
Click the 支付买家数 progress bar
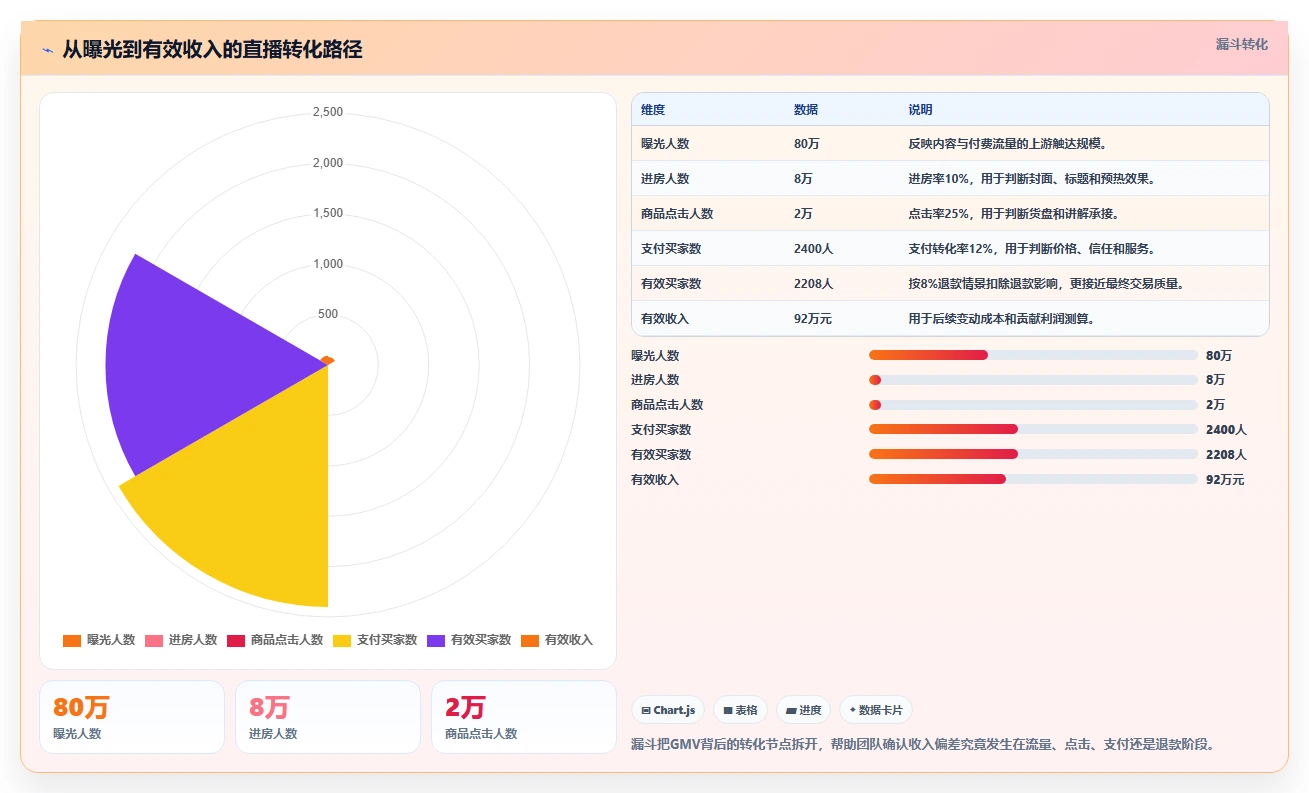(1033, 429)
